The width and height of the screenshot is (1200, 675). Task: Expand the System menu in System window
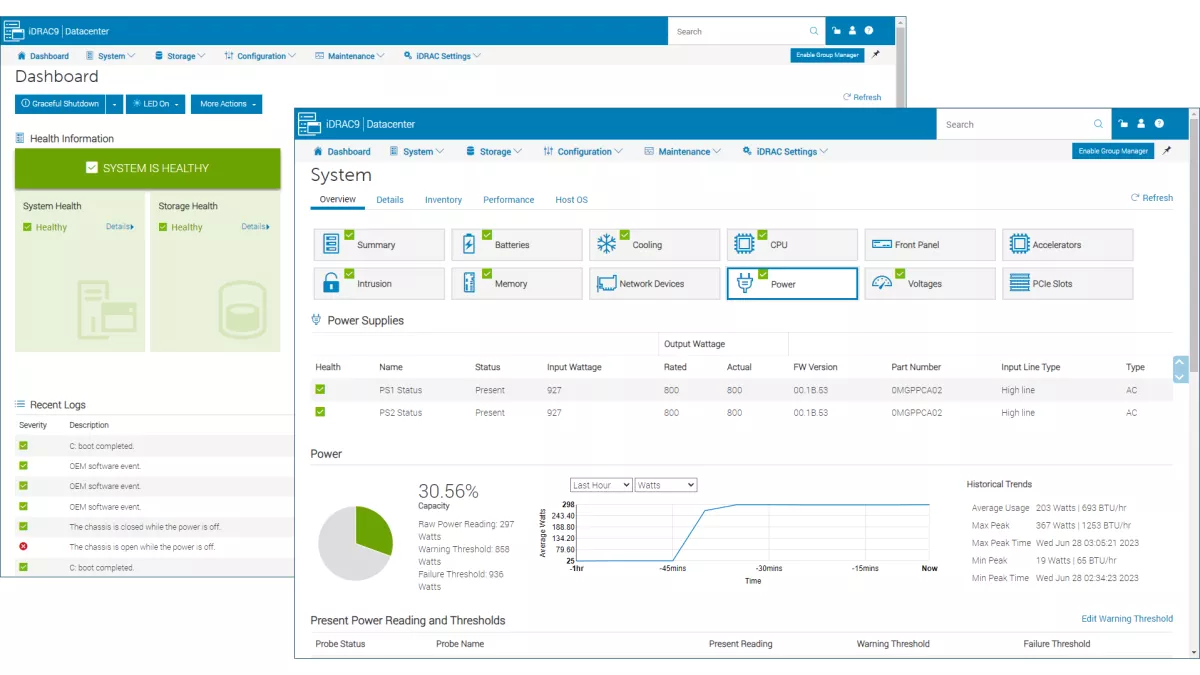[x=416, y=152]
